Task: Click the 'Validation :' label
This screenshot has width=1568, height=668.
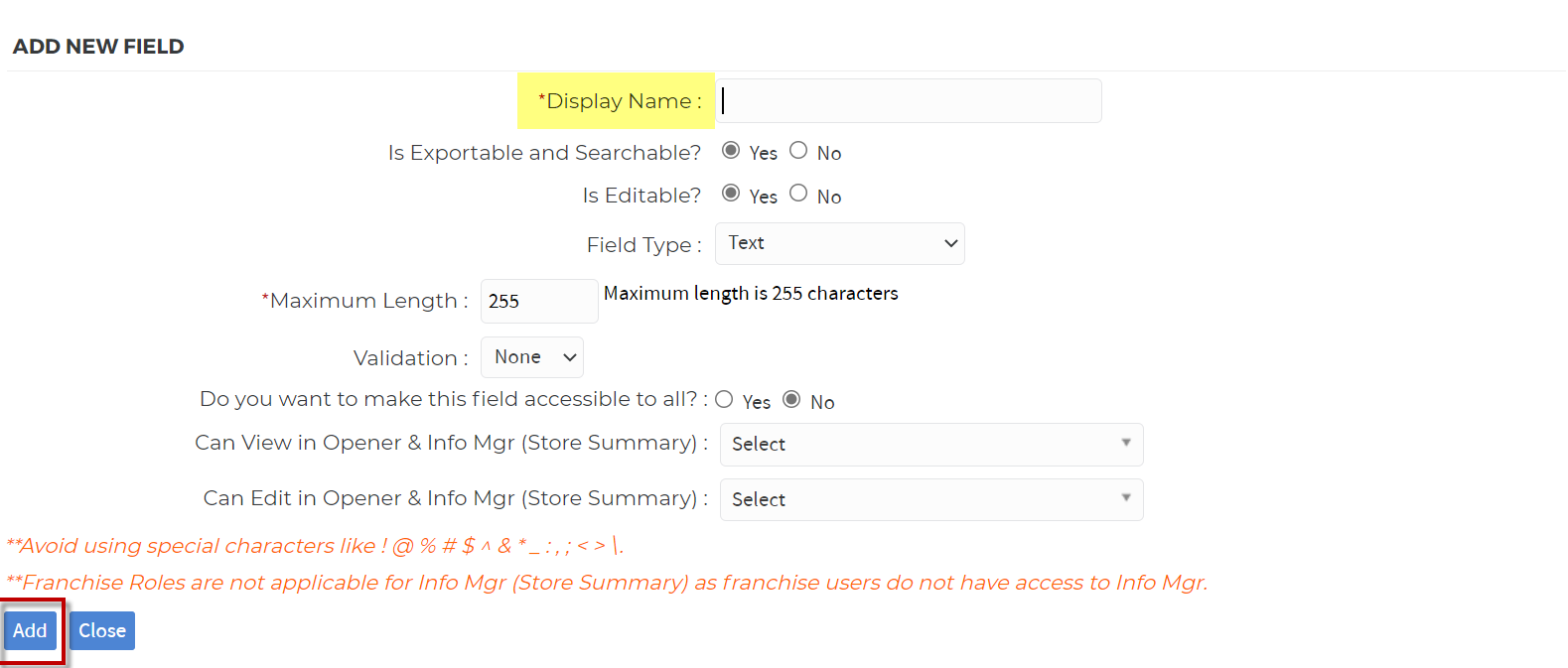Action: 411,358
